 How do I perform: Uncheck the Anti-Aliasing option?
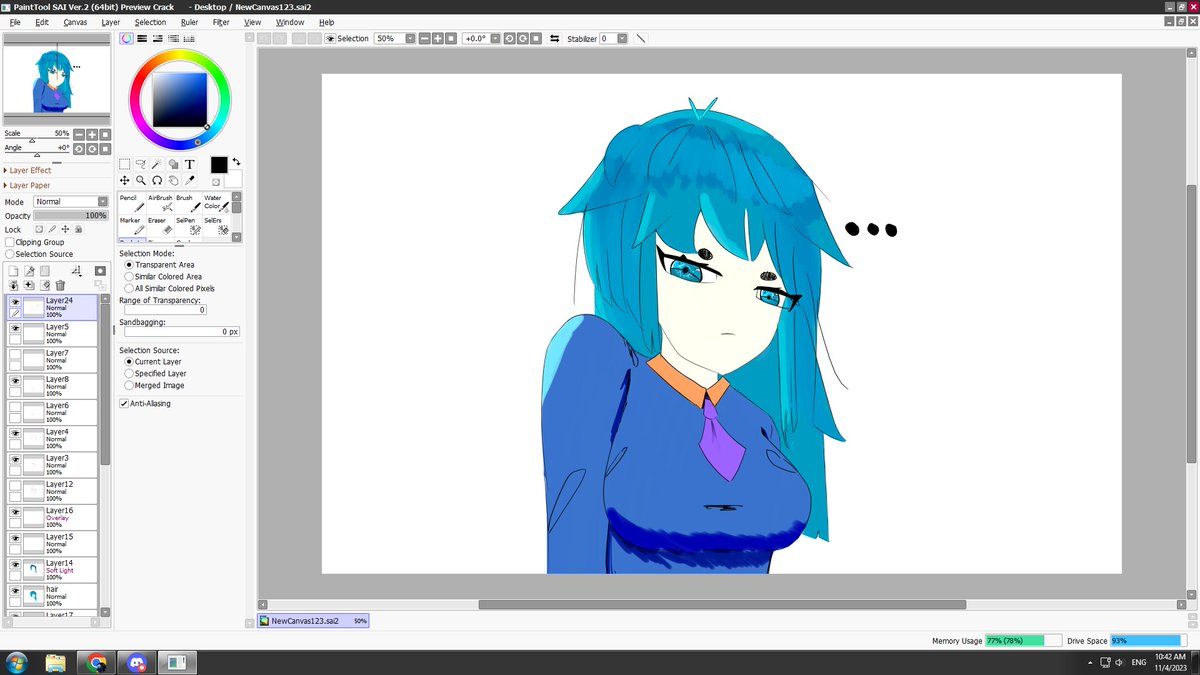click(124, 404)
